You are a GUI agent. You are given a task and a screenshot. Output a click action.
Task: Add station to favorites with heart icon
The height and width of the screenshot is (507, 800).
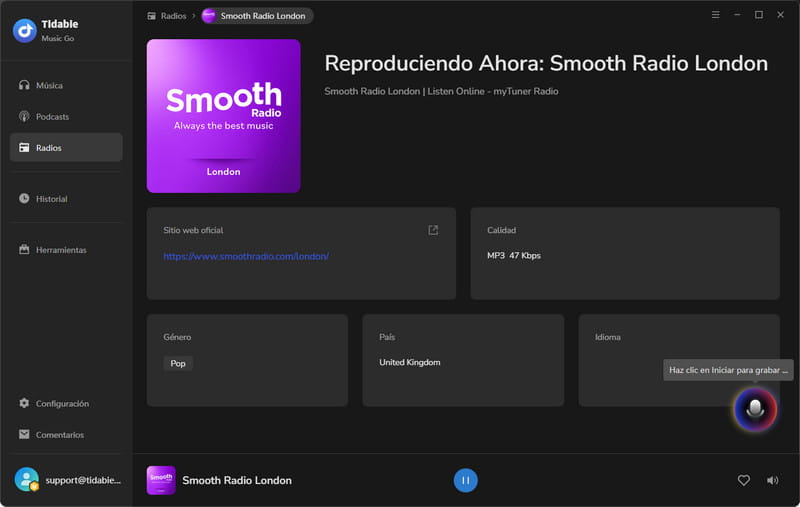coord(744,480)
